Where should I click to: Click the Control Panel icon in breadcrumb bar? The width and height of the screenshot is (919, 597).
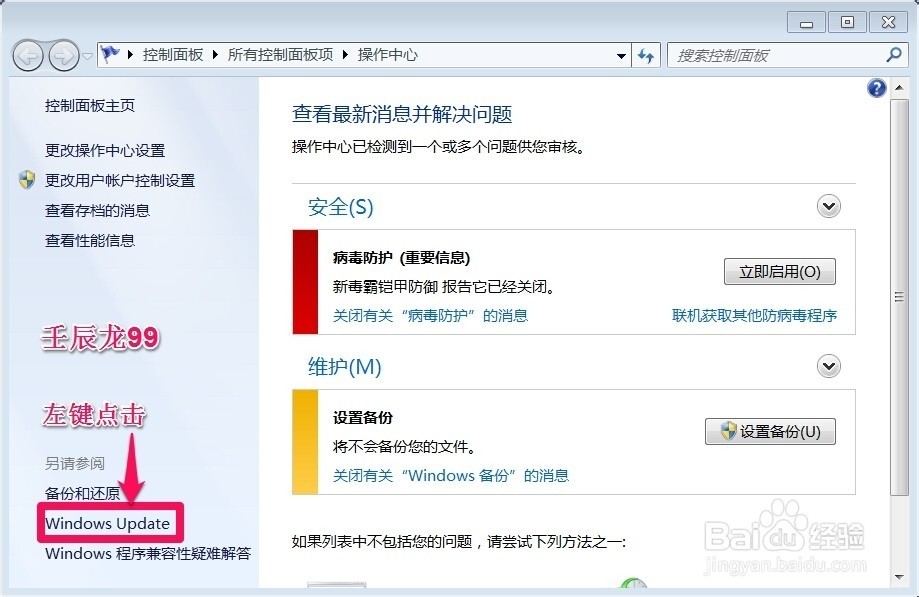click(x=110, y=54)
